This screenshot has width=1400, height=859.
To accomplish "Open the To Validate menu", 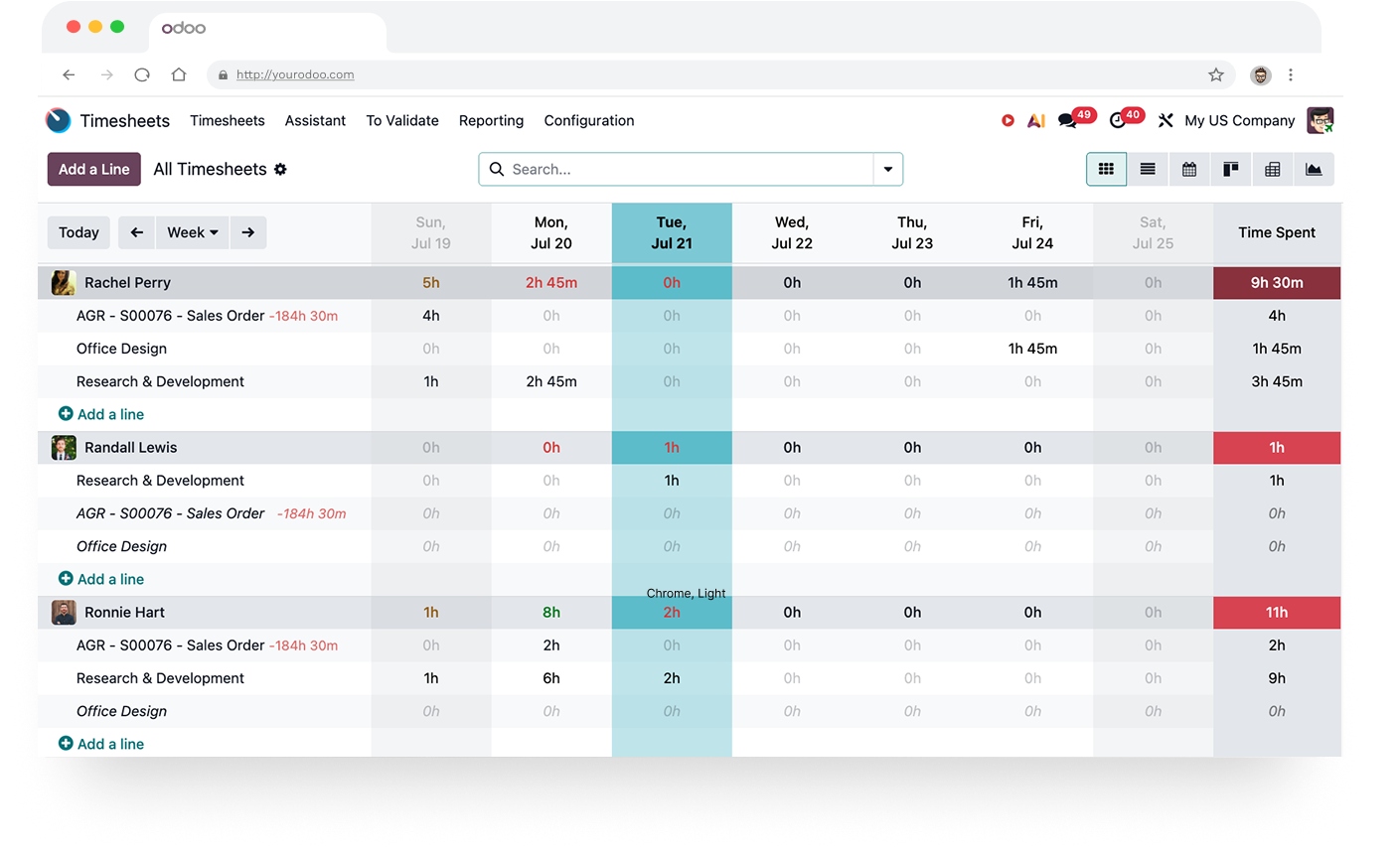I will [402, 120].
